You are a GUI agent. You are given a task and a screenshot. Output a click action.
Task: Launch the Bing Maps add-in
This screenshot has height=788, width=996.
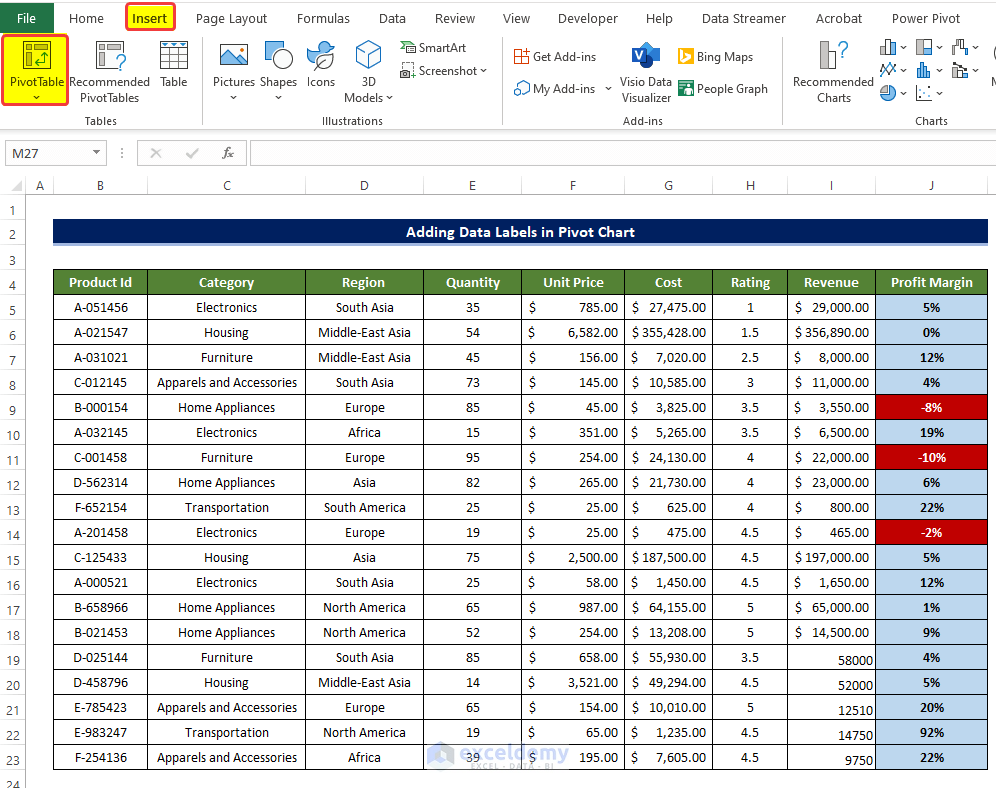coord(715,57)
